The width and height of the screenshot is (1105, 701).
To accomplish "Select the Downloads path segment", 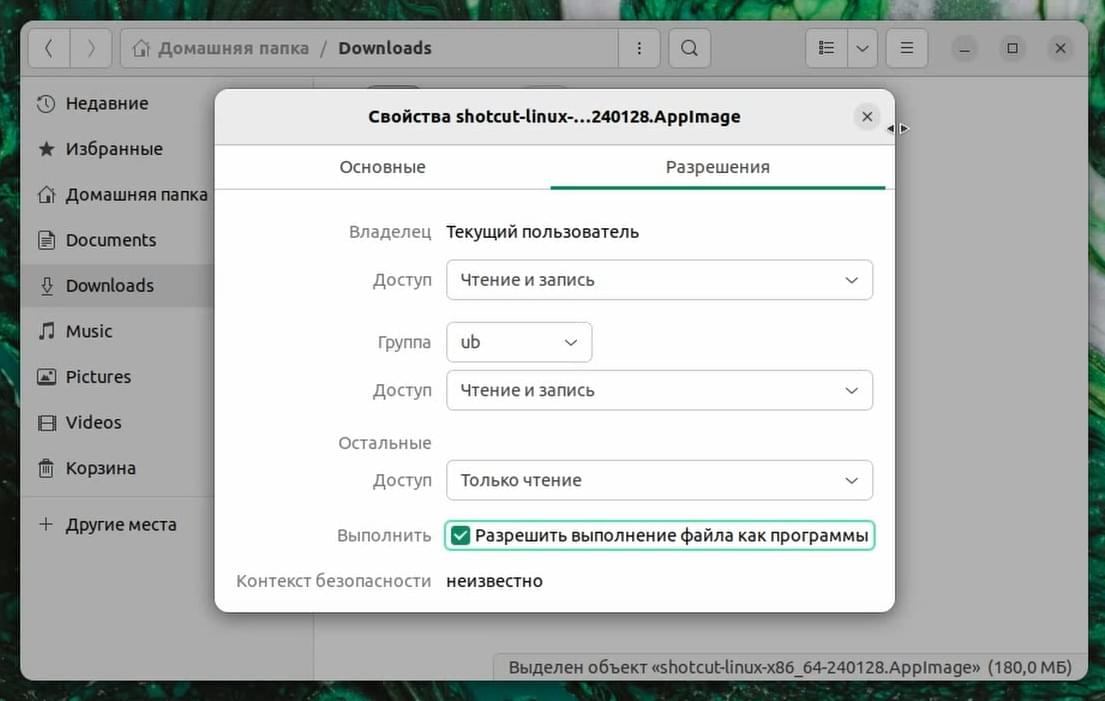I will point(385,48).
